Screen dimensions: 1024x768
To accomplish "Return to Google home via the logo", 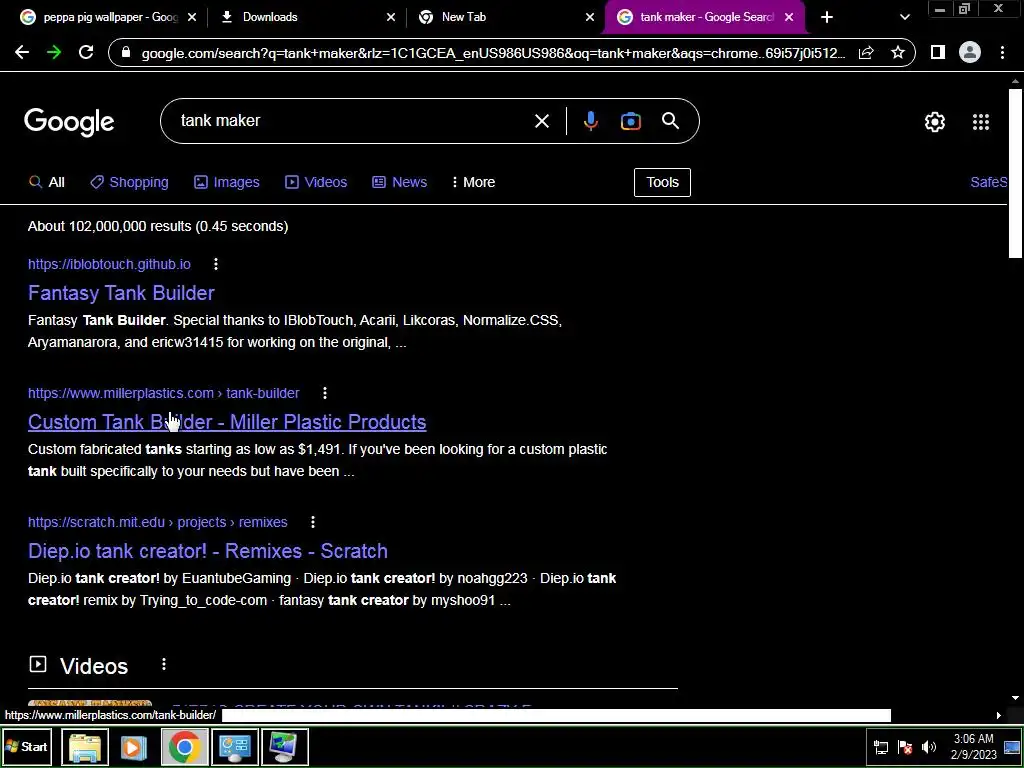I will (x=69, y=122).
